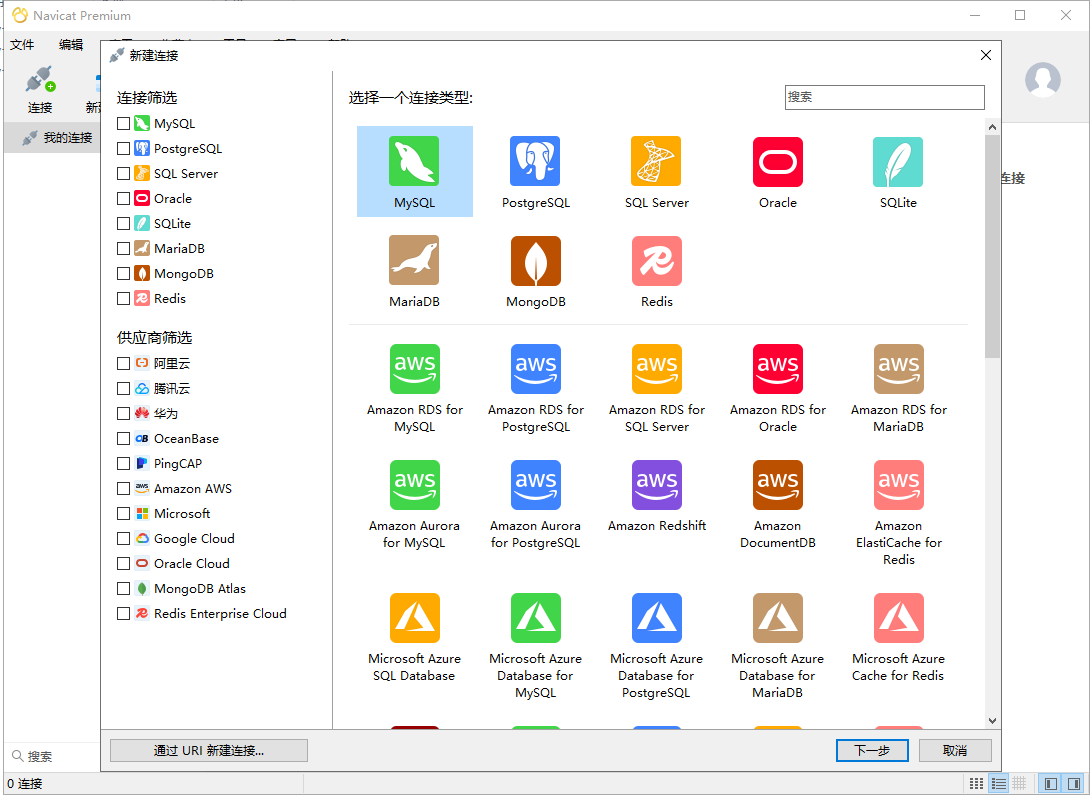Click the connection list scrollbar down arrow
This screenshot has width=1092, height=798.
pyautogui.click(x=992, y=721)
